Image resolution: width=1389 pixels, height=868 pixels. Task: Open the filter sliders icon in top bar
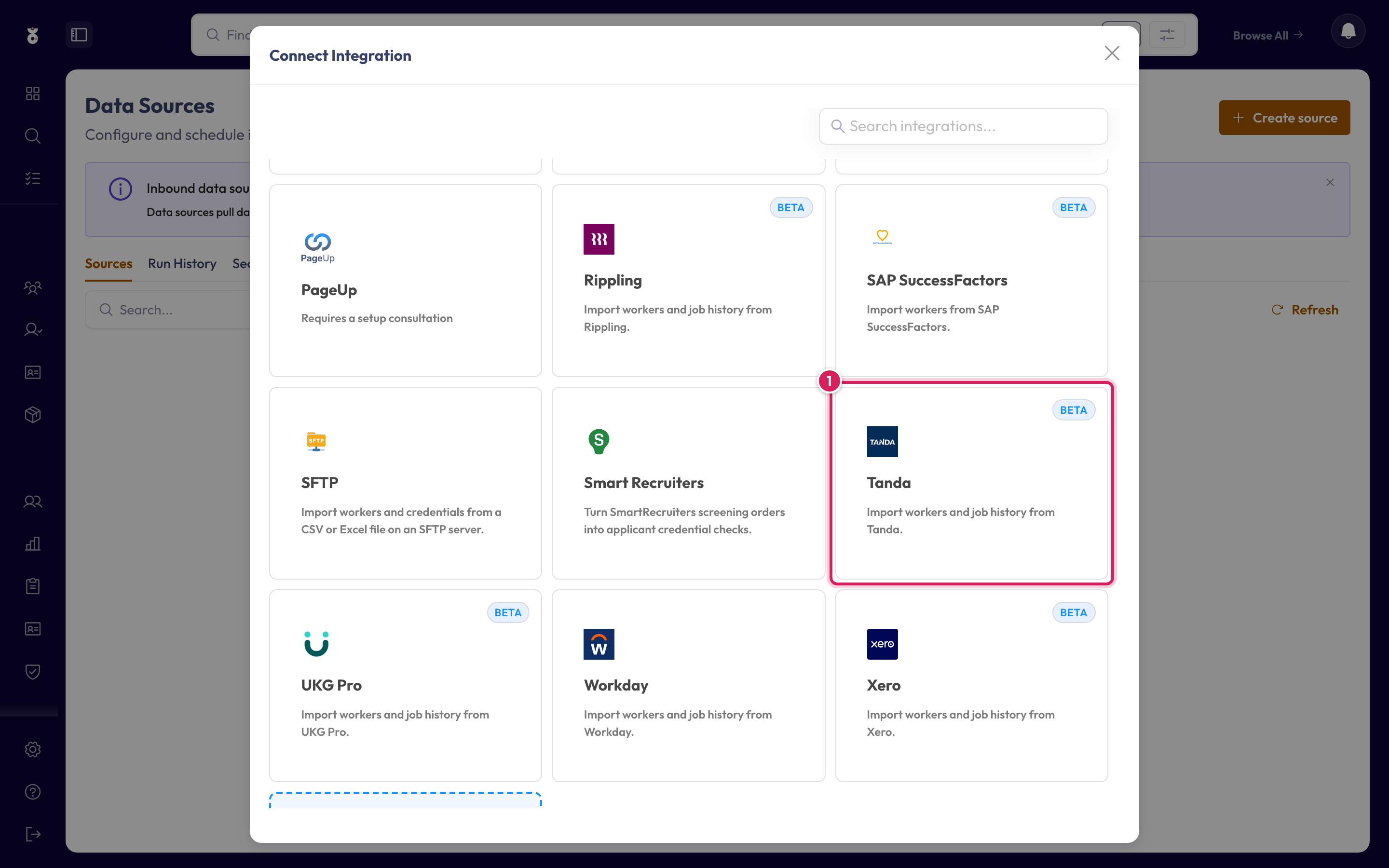coord(1166,34)
